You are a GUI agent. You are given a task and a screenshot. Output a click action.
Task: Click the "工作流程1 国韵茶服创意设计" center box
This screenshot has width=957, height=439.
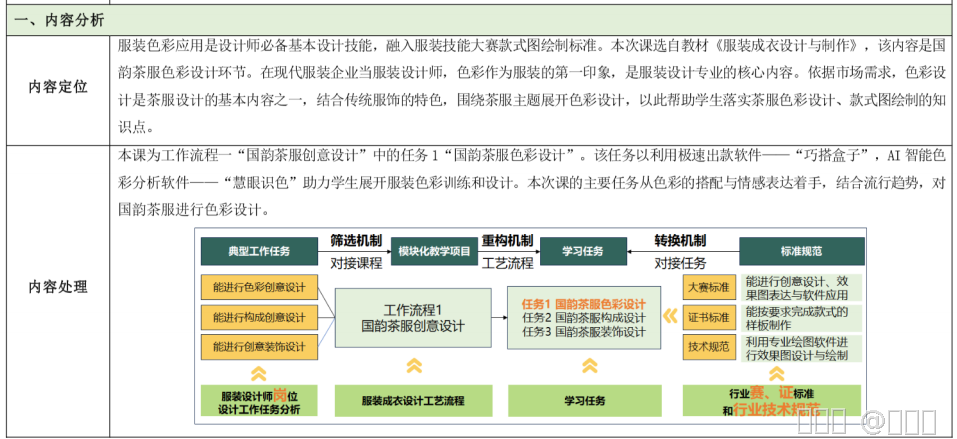[413, 318]
